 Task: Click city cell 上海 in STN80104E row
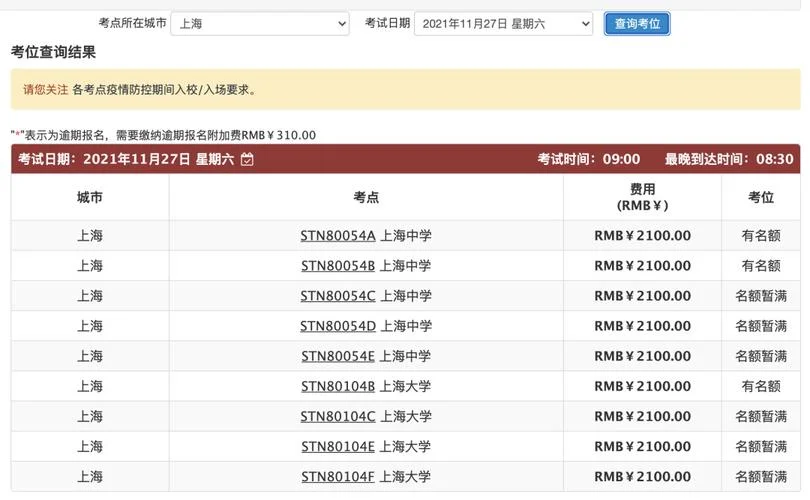pyautogui.click(x=90, y=446)
